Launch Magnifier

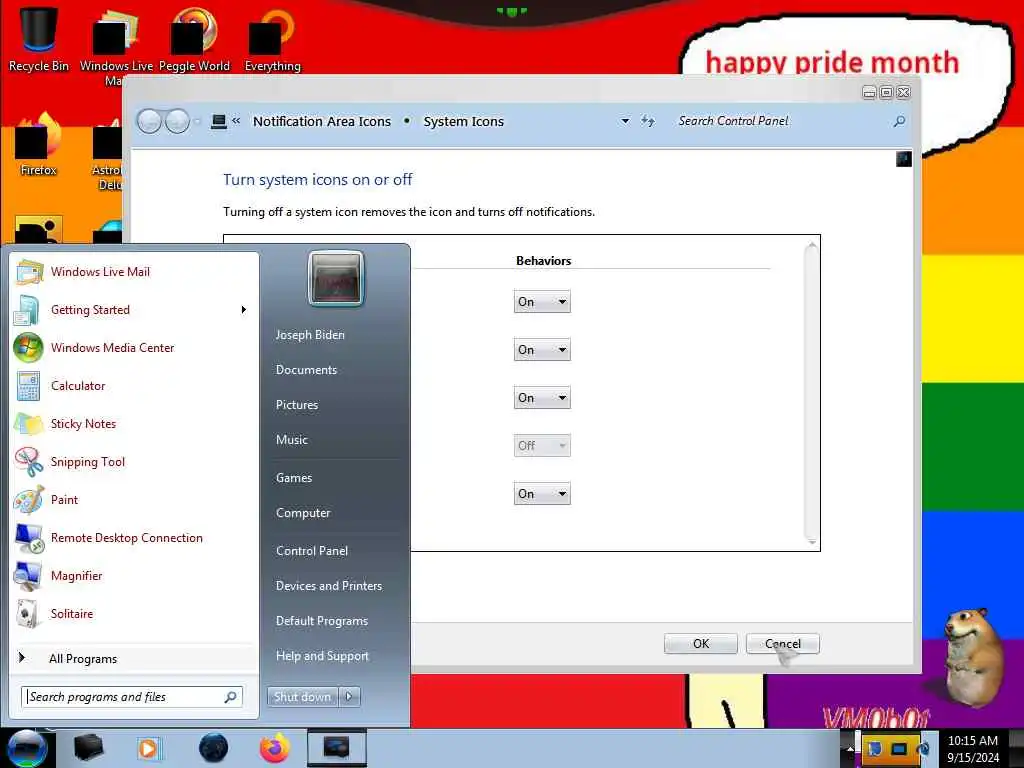134,575
